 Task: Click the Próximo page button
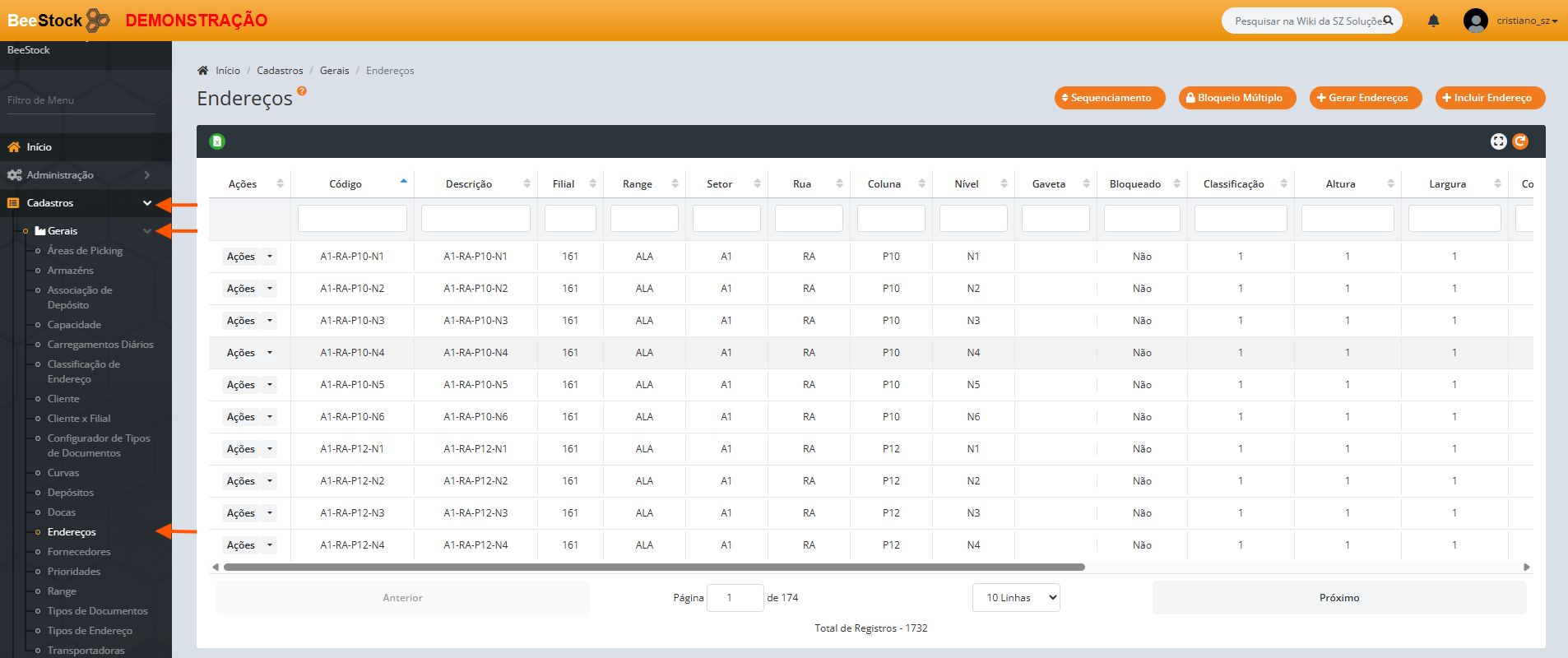pyautogui.click(x=1338, y=598)
